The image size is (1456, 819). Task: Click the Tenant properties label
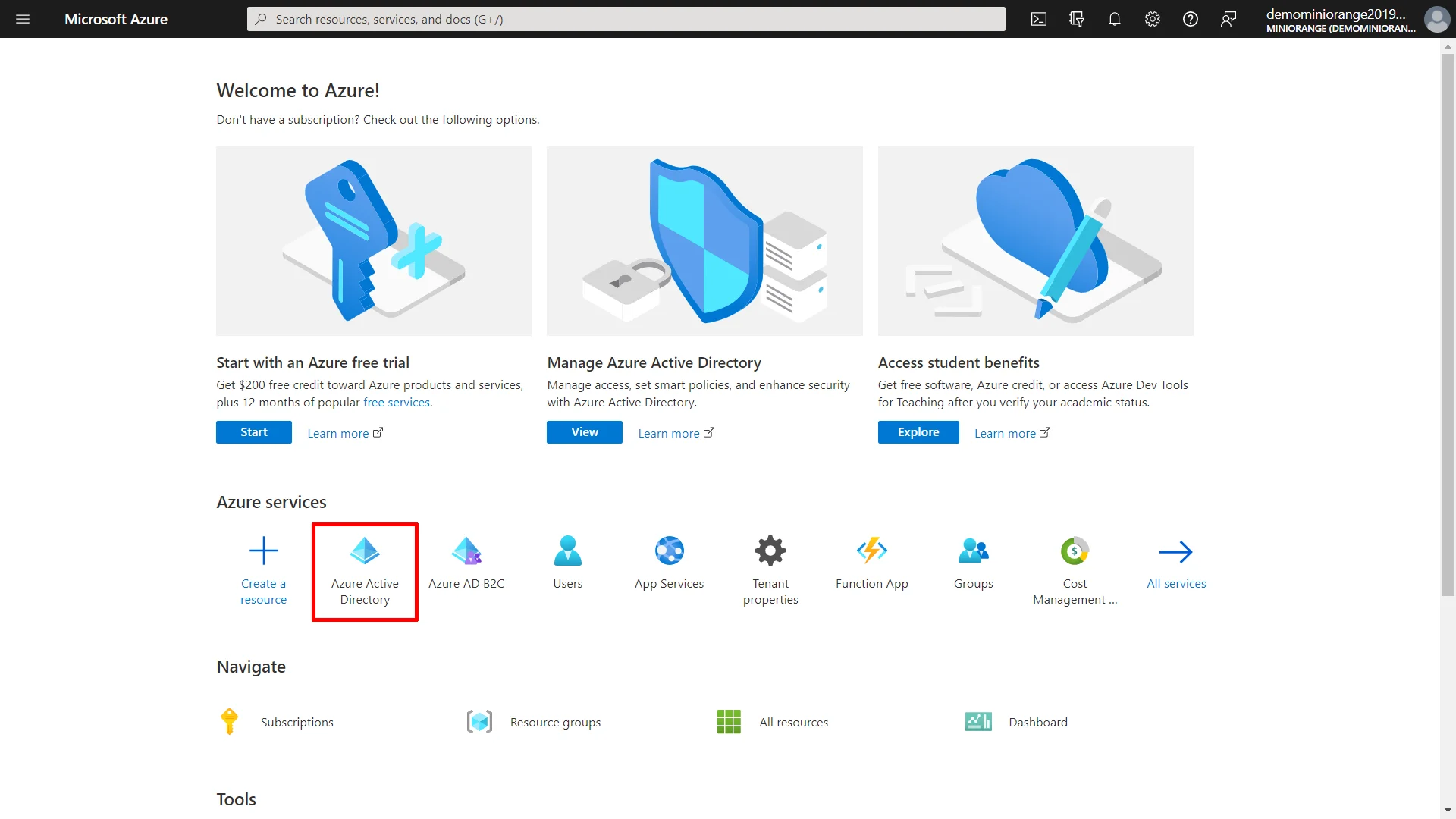click(x=770, y=591)
